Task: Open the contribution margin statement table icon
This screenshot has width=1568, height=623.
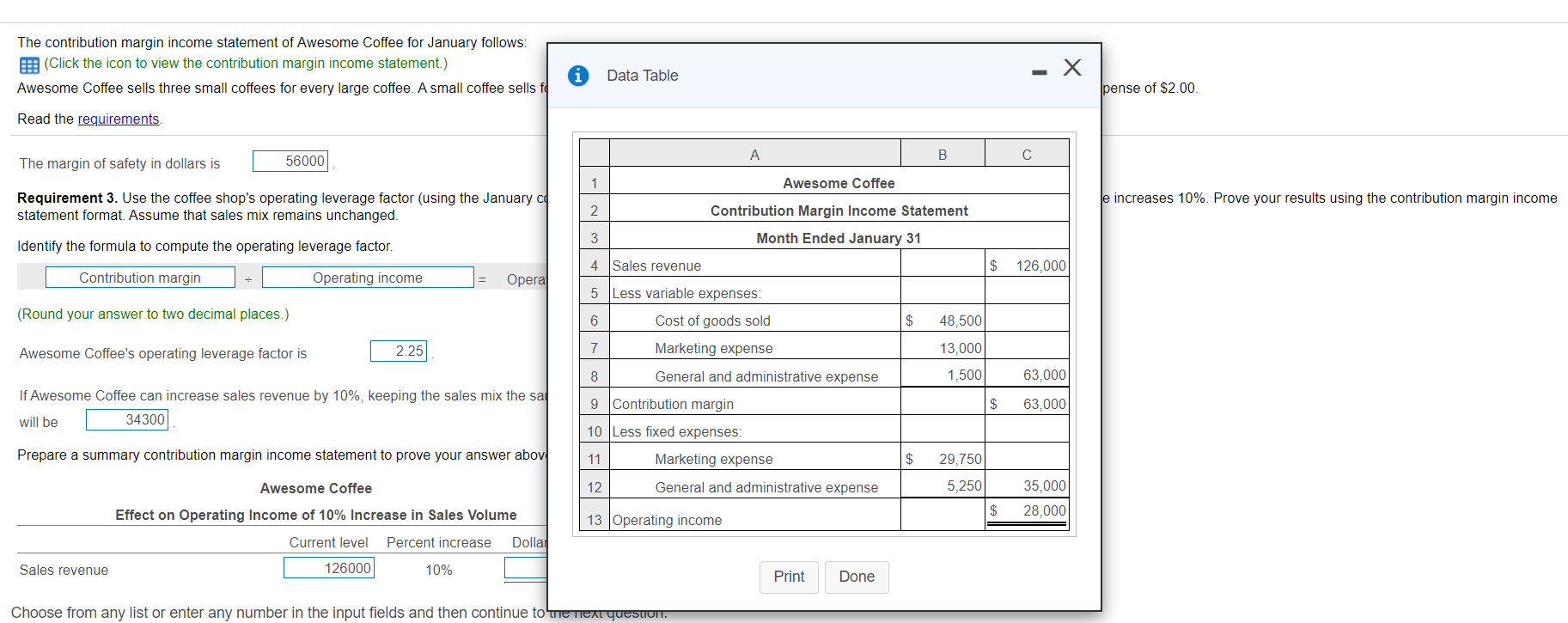Action: click(x=29, y=65)
